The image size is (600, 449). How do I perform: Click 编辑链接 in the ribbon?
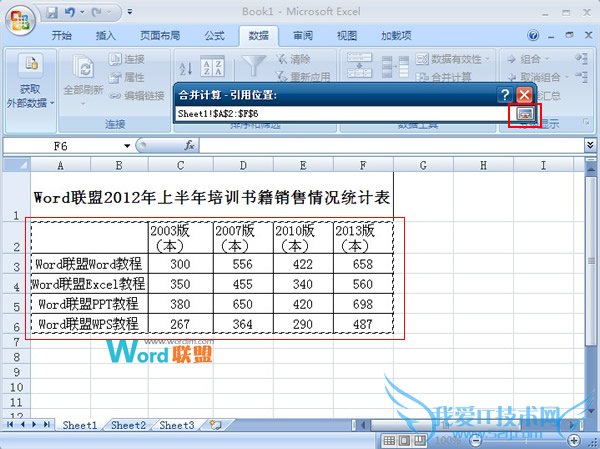pyautogui.click(x=137, y=95)
